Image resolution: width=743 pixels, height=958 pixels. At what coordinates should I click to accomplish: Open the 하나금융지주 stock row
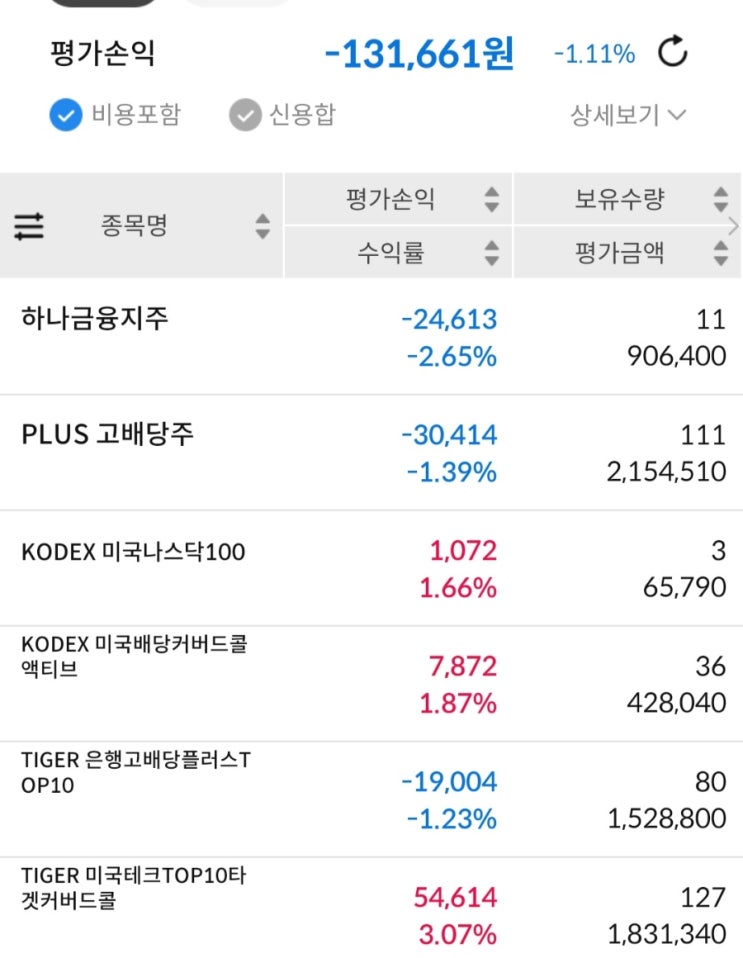pyautogui.click(x=95, y=319)
